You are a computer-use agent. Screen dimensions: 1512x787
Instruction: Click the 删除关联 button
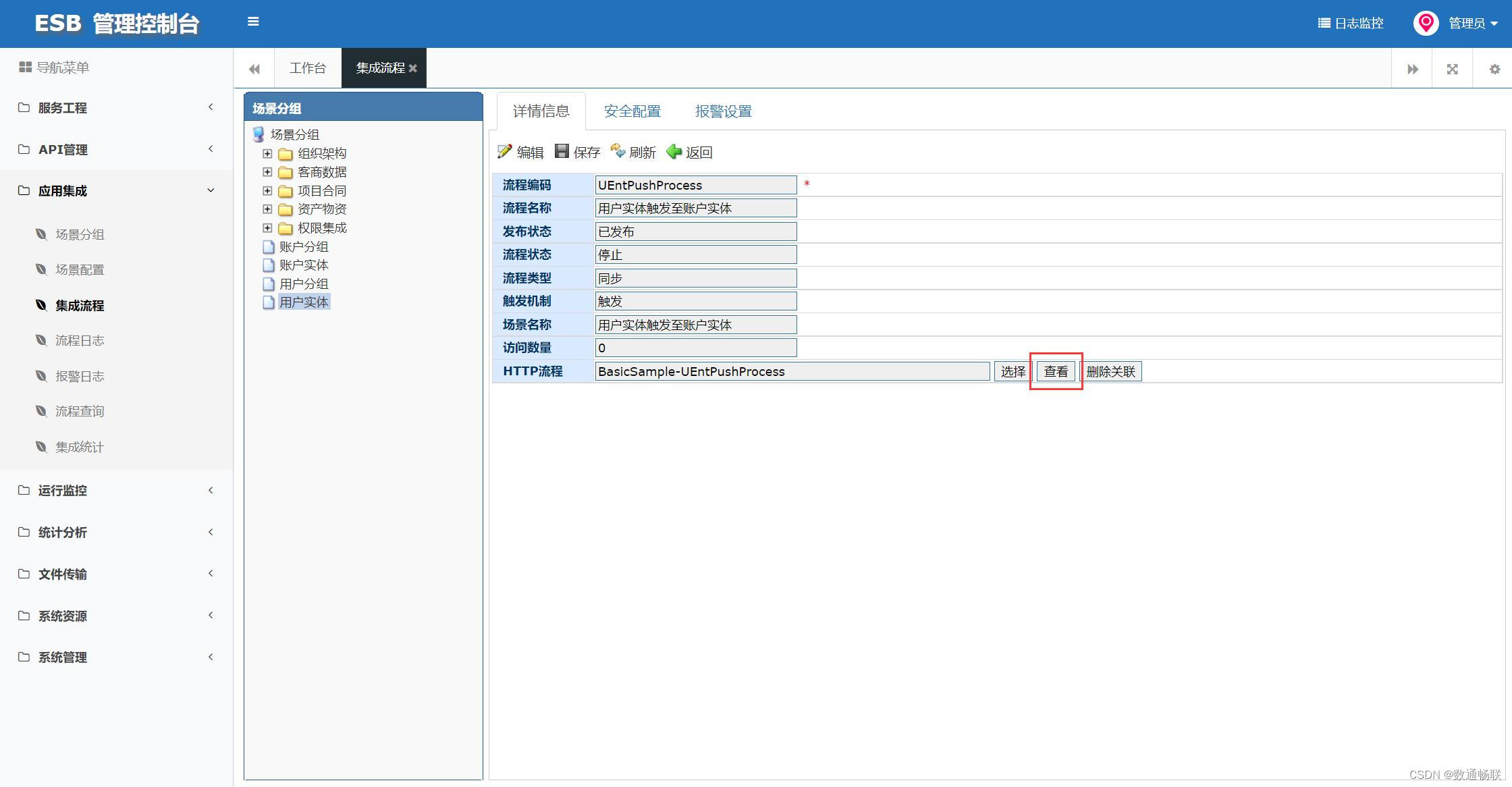(x=1110, y=371)
